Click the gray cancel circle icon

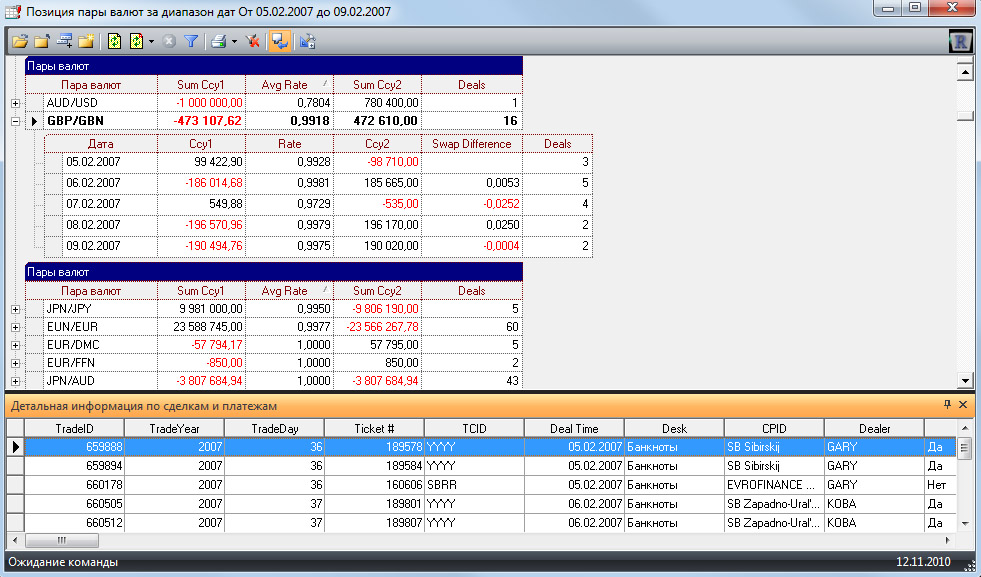coord(169,42)
